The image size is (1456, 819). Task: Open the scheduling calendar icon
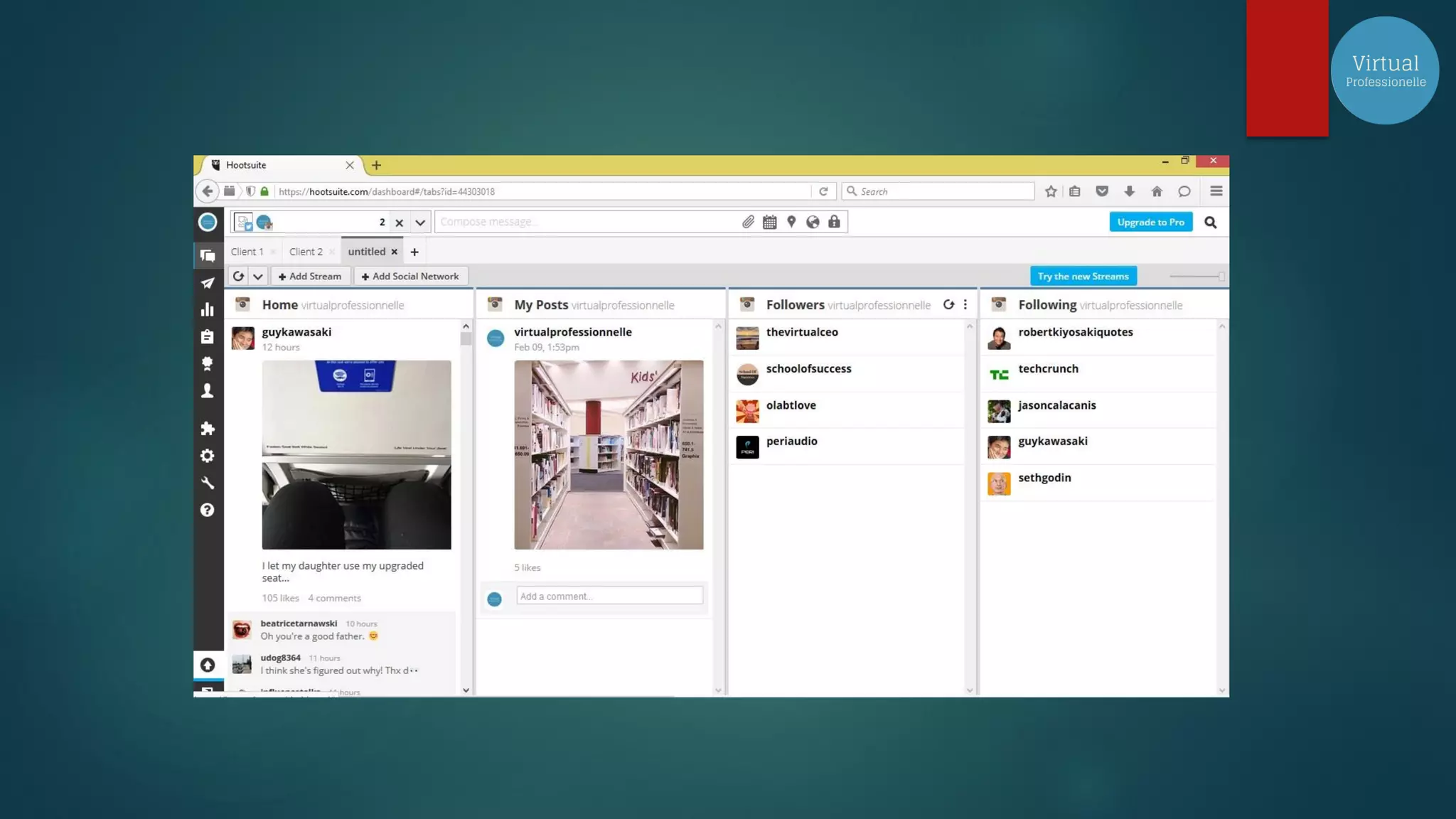769,223
